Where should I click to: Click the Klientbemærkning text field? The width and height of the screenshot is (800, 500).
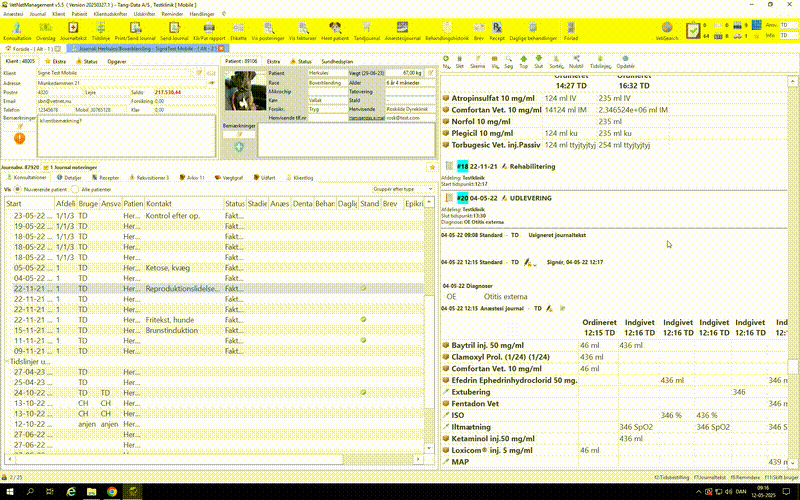point(127,136)
